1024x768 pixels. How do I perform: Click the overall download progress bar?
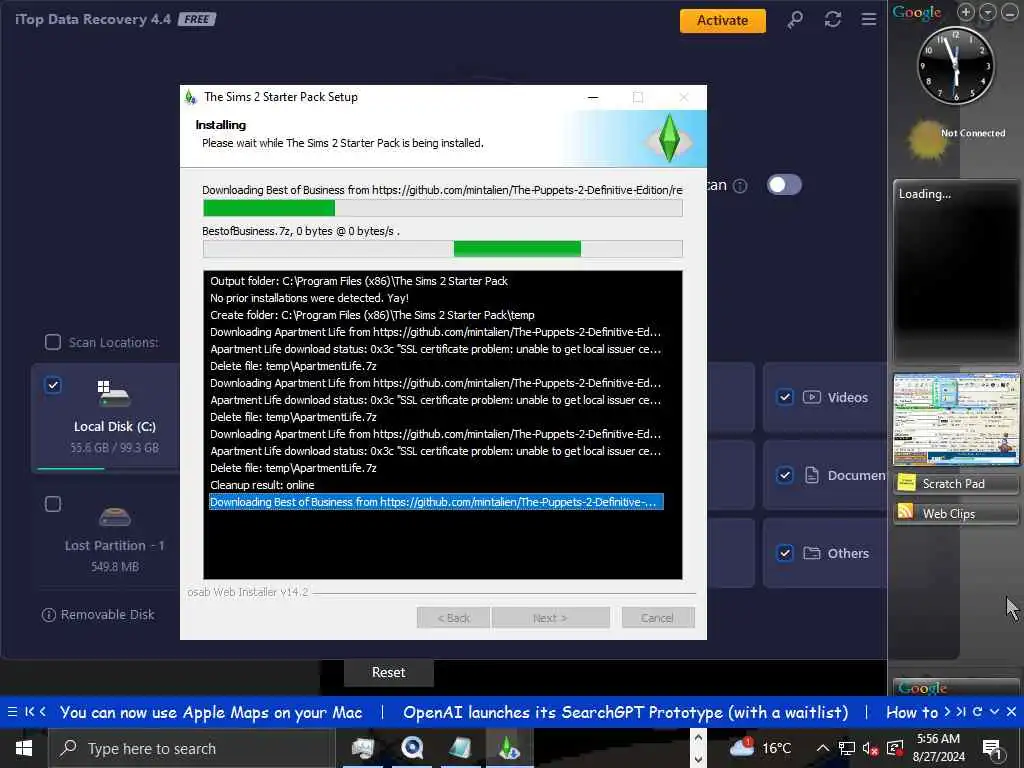[x=443, y=208]
